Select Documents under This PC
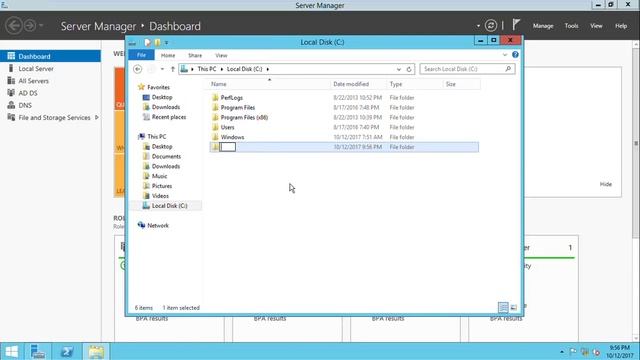Image resolution: width=640 pixels, height=360 pixels. [166, 156]
